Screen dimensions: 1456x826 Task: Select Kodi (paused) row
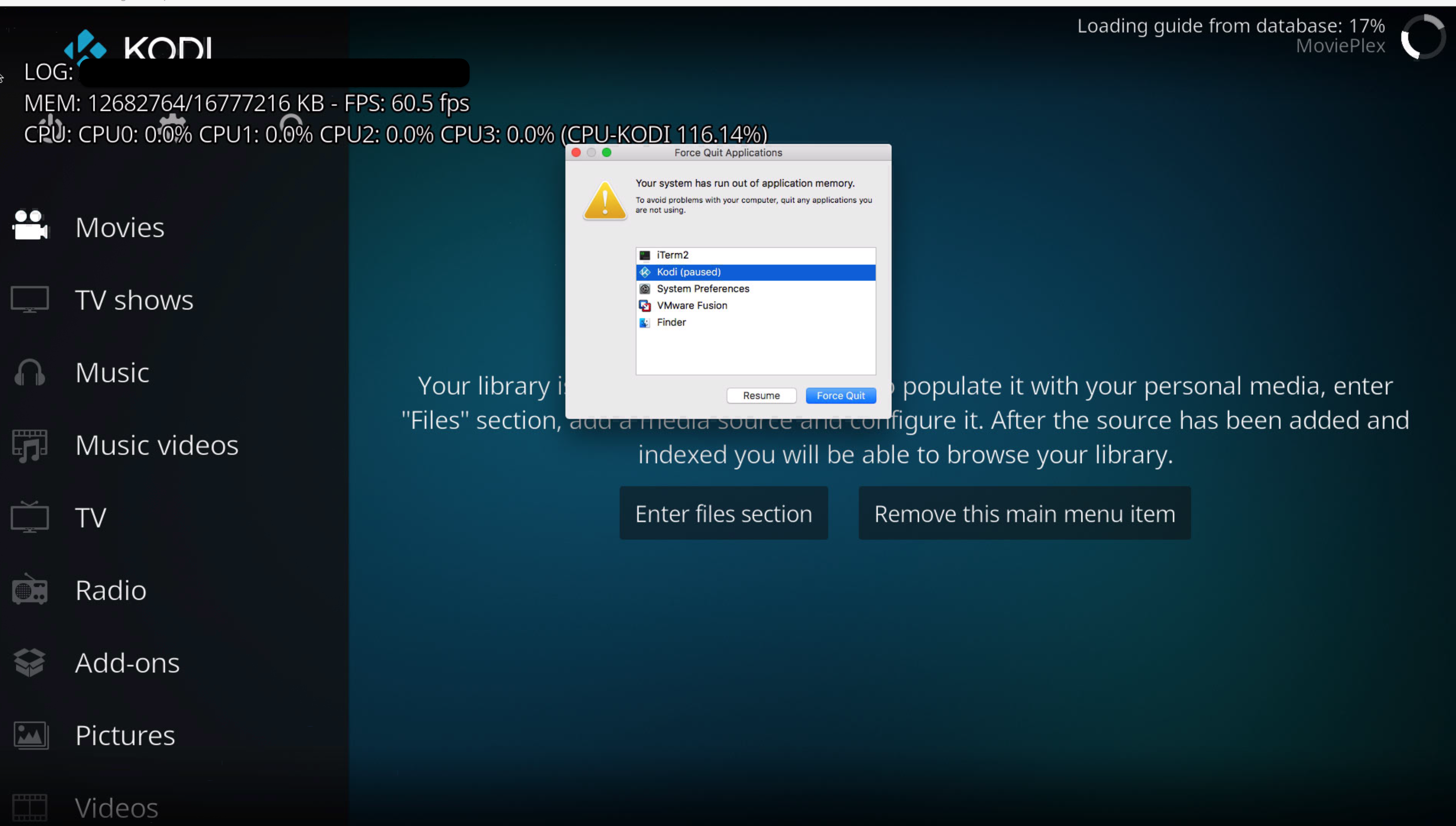coord(755,272)
